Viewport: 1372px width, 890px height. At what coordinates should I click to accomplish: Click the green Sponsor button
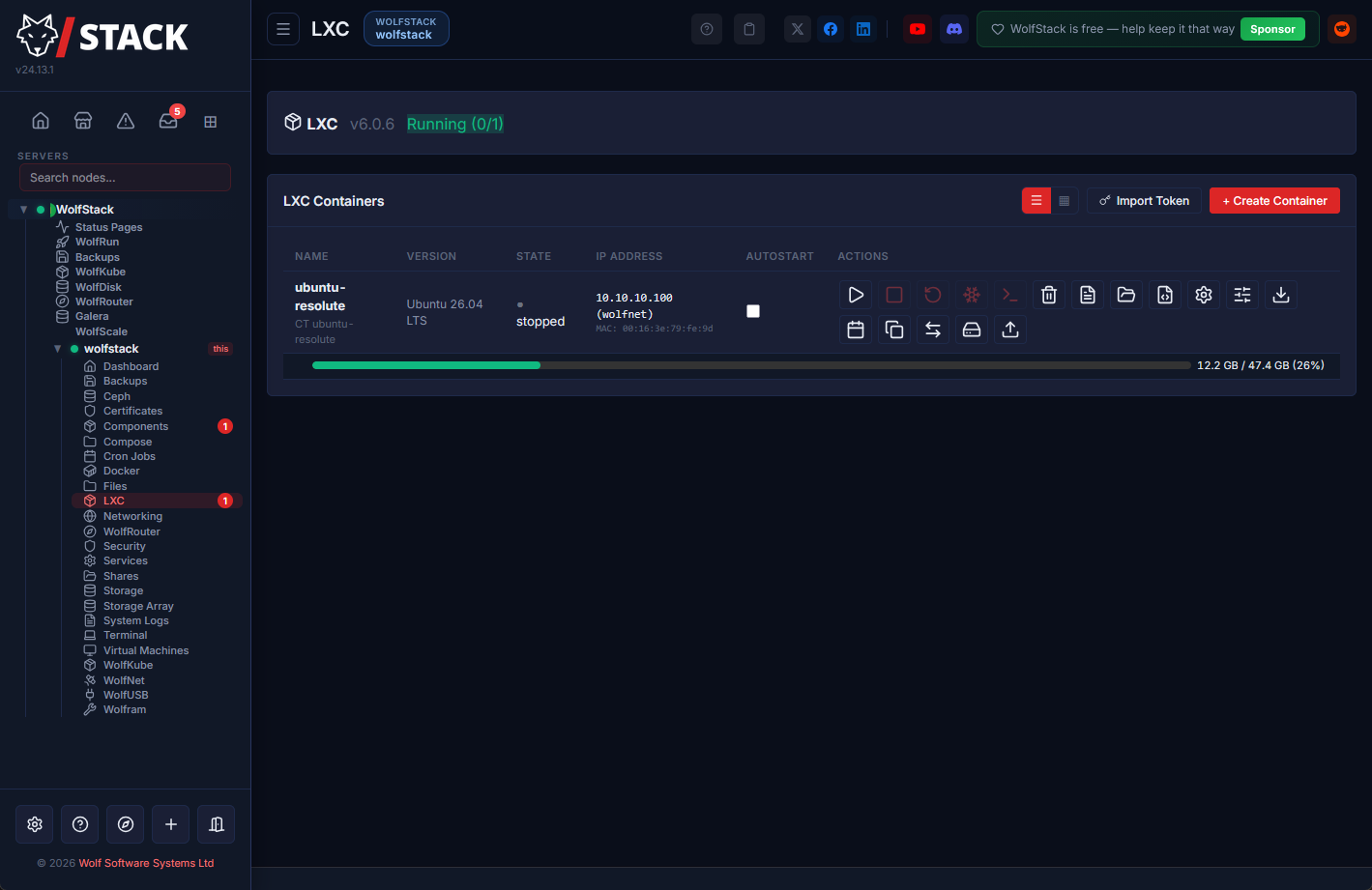point(1272,29)
